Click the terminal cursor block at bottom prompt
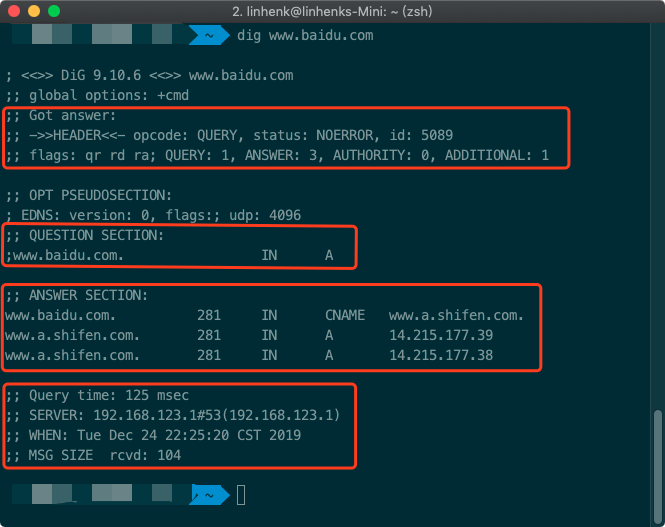The image size is (665, 527). 241,495
